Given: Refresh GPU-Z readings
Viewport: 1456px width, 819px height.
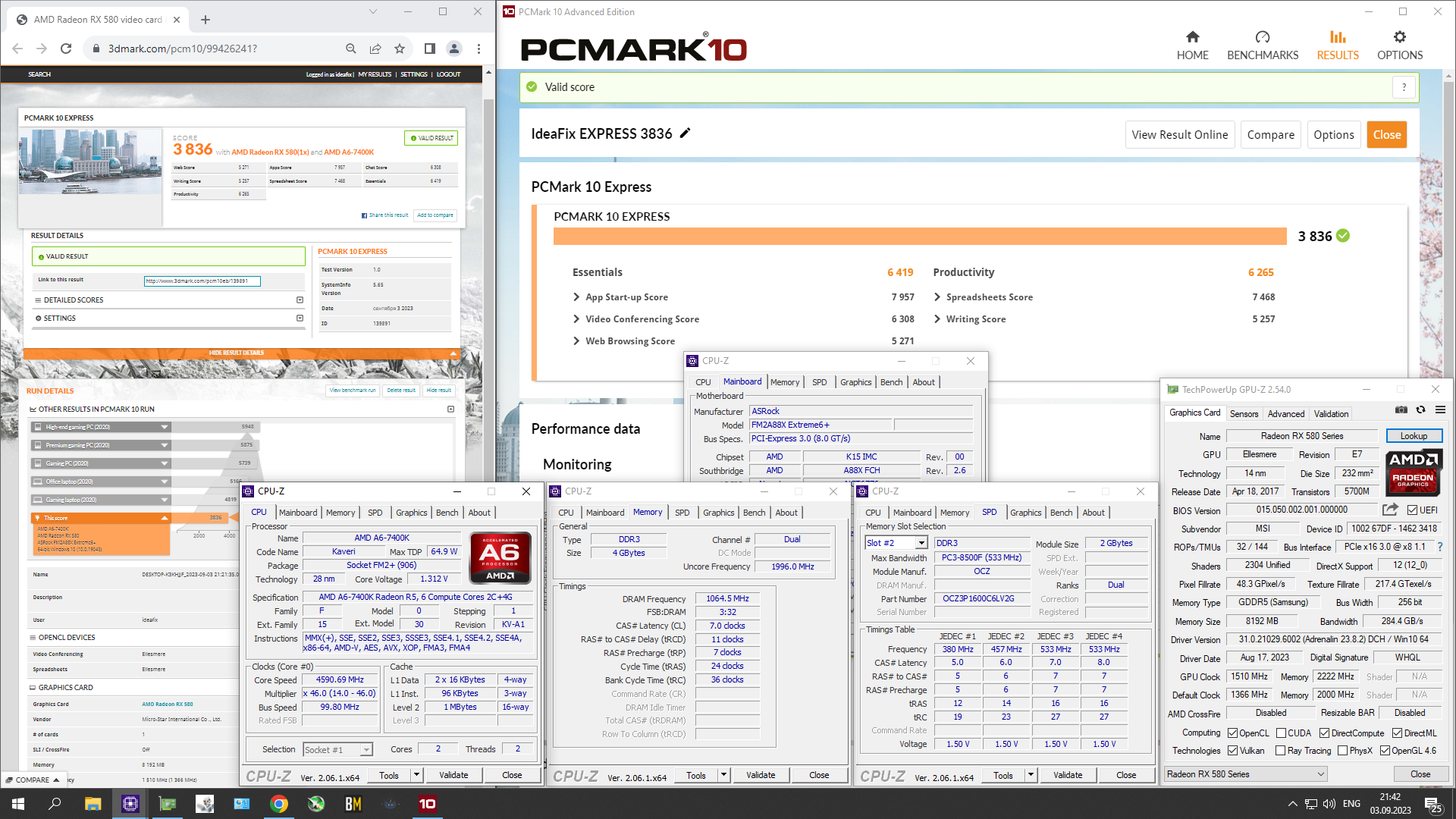Looking at the screenshot, I should 1420,410.
